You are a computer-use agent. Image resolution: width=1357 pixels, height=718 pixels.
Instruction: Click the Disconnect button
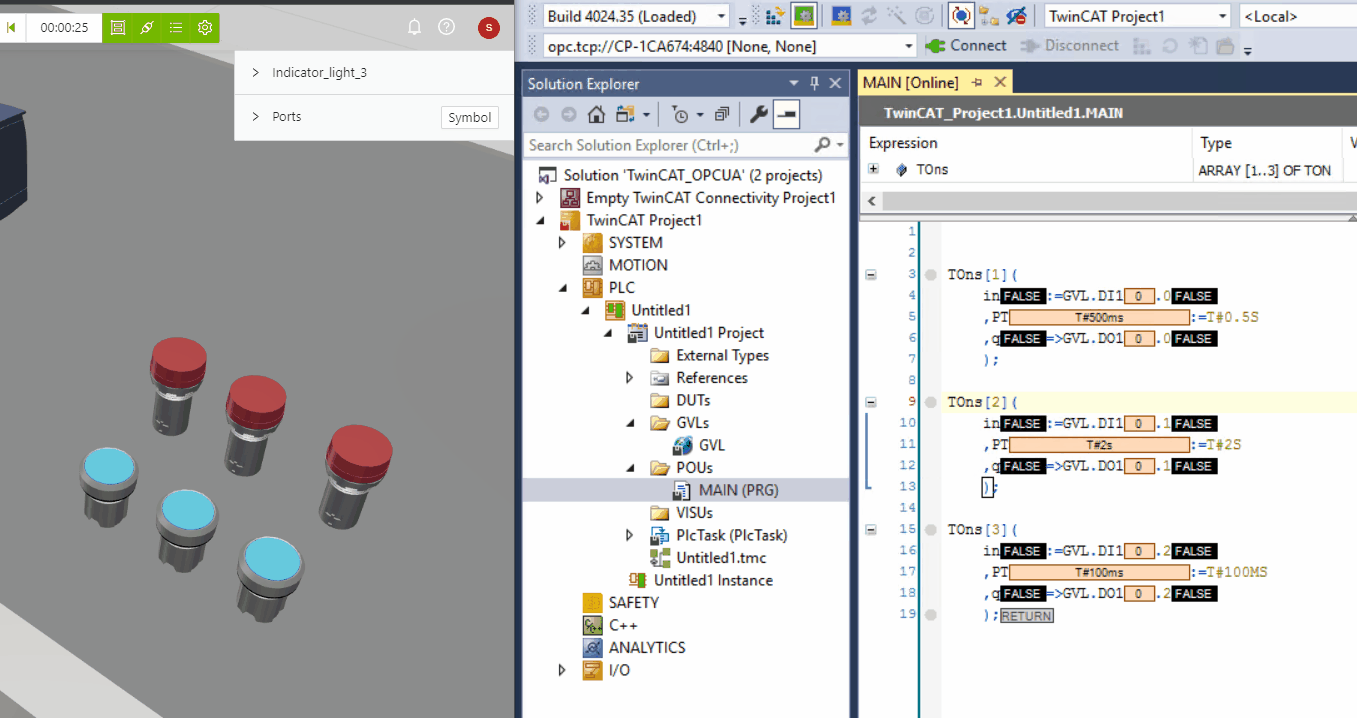[x=1069, y=46]
